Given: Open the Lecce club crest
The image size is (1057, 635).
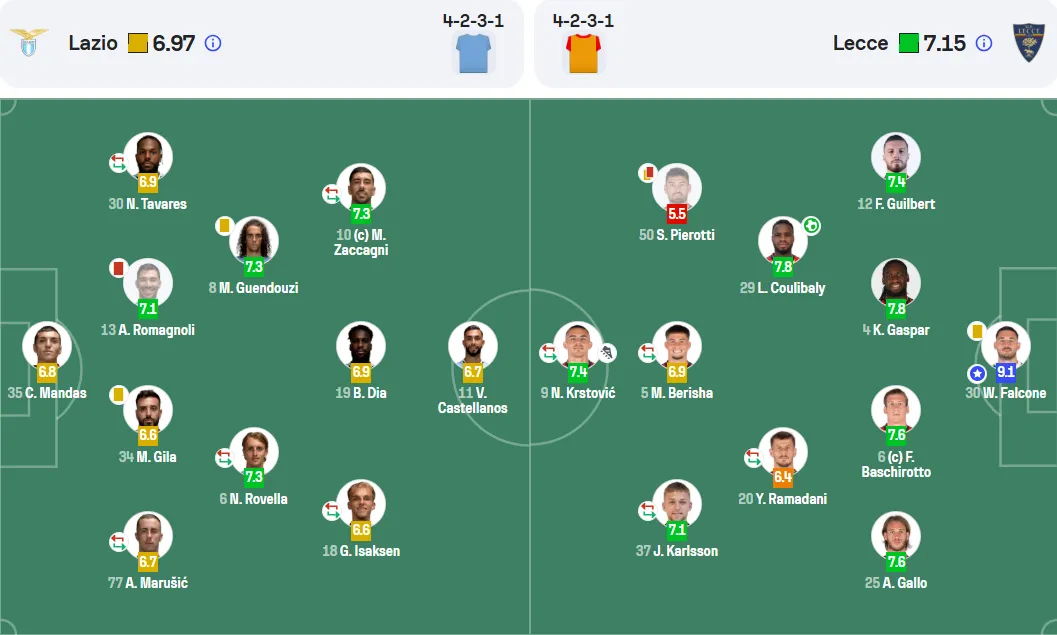Looking at the screenshot, I should [1029, 43].
